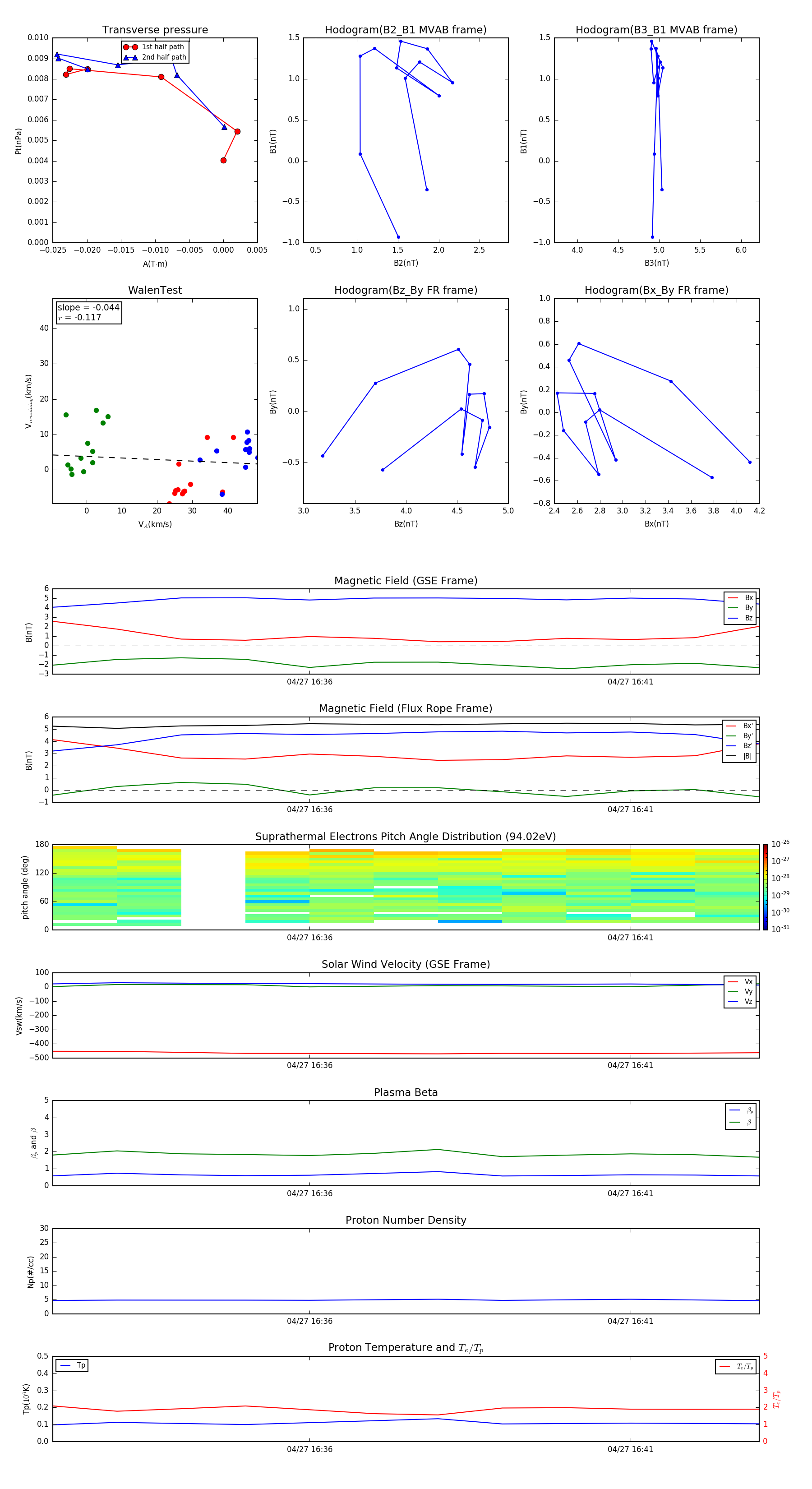Click "04/27 16:36" tick under Plasma Beta plot
812x1489 pixels.
[x=309, y=1193]
